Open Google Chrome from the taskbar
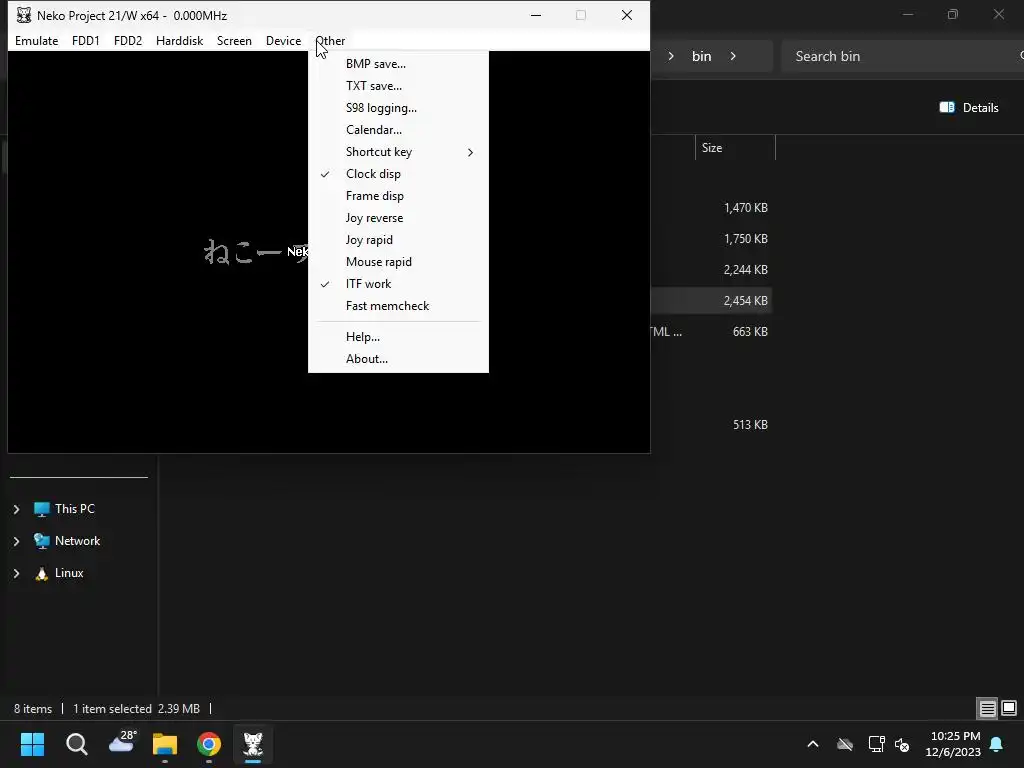The width and height of the screenshot is (1024, 768). pos(209,744)
